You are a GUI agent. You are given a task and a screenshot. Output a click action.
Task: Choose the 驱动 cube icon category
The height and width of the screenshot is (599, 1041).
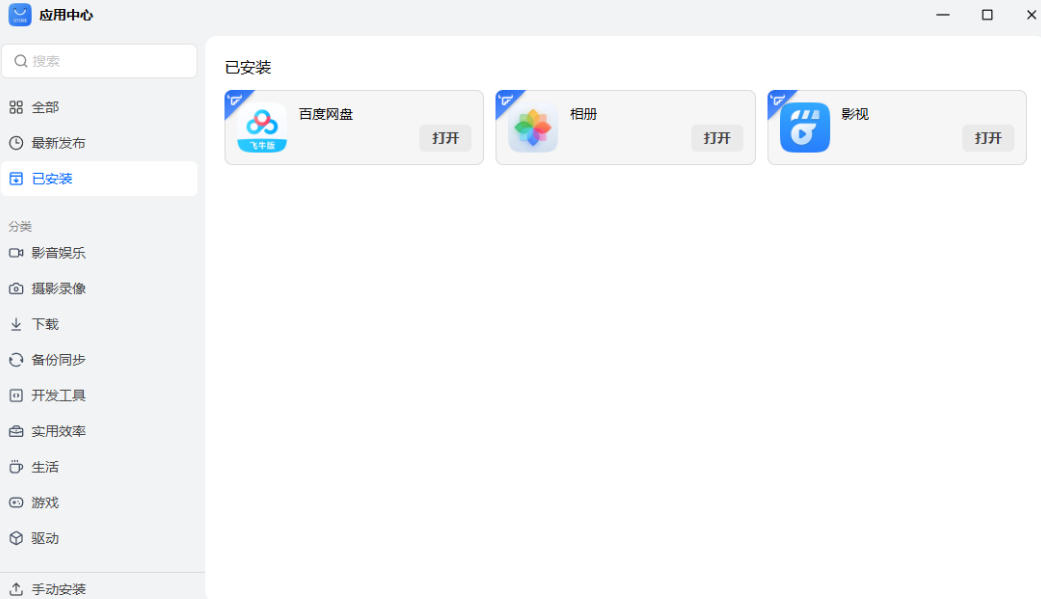[16, 538]
